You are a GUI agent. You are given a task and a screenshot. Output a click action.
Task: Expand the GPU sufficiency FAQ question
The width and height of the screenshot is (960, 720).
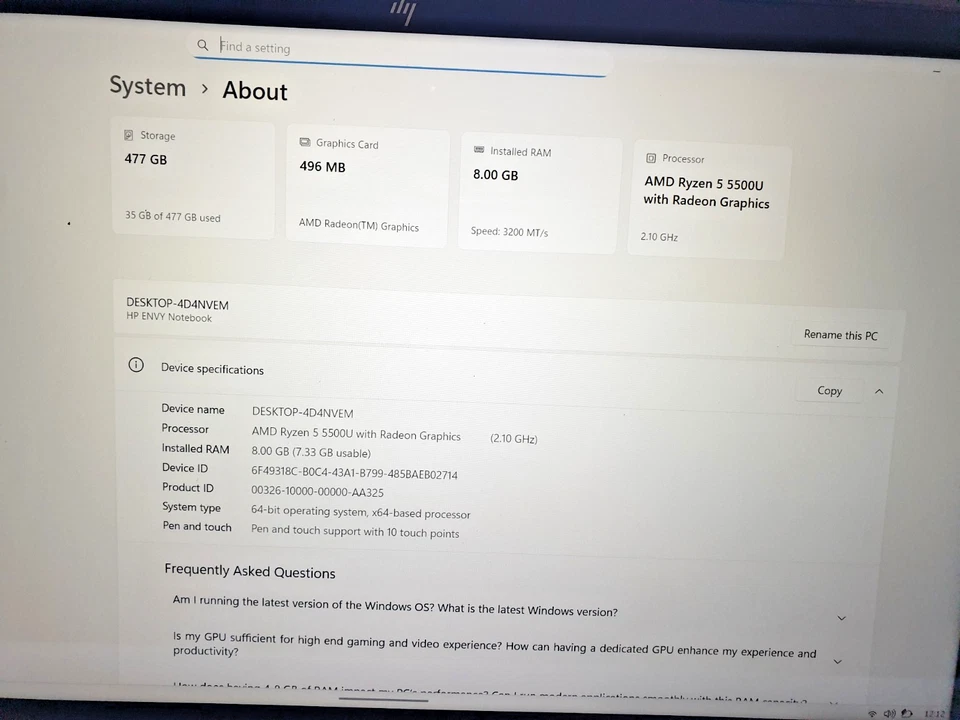point(837,661)
